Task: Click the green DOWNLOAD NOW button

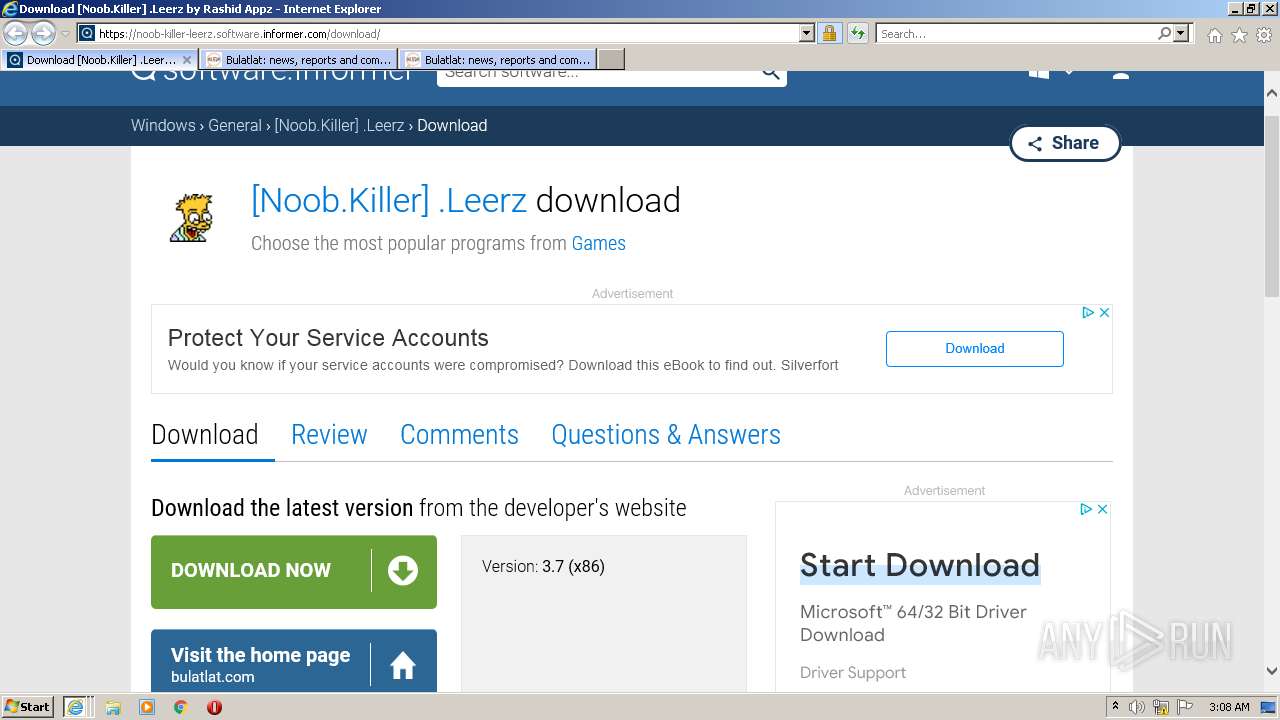Action: 294,572
